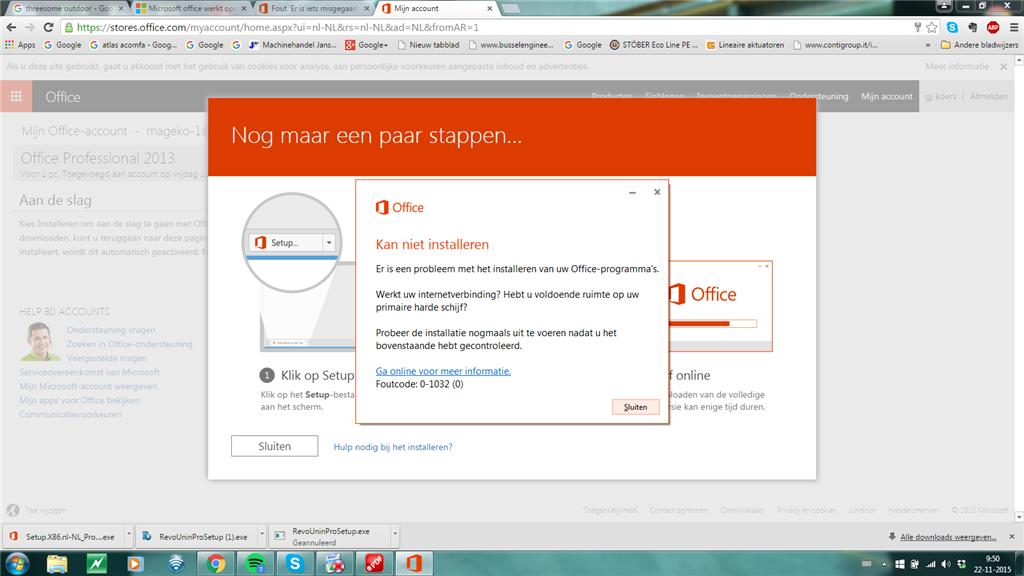Open the Office installer taskbar icon
The image size is (1024, 576).
[414, 564]
